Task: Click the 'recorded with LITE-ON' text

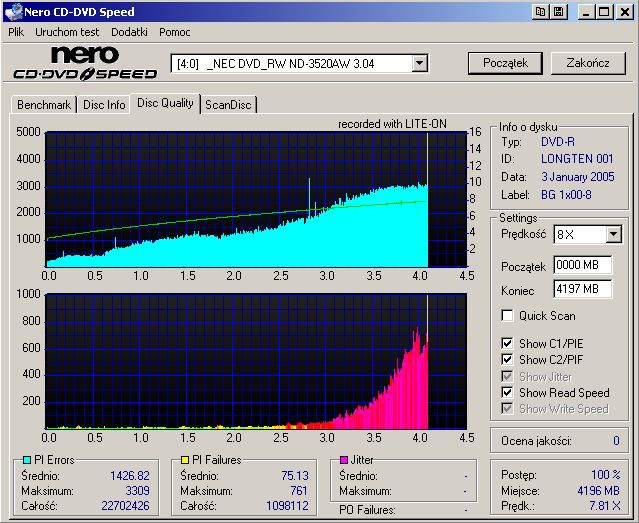Action: tap(392, 124)
